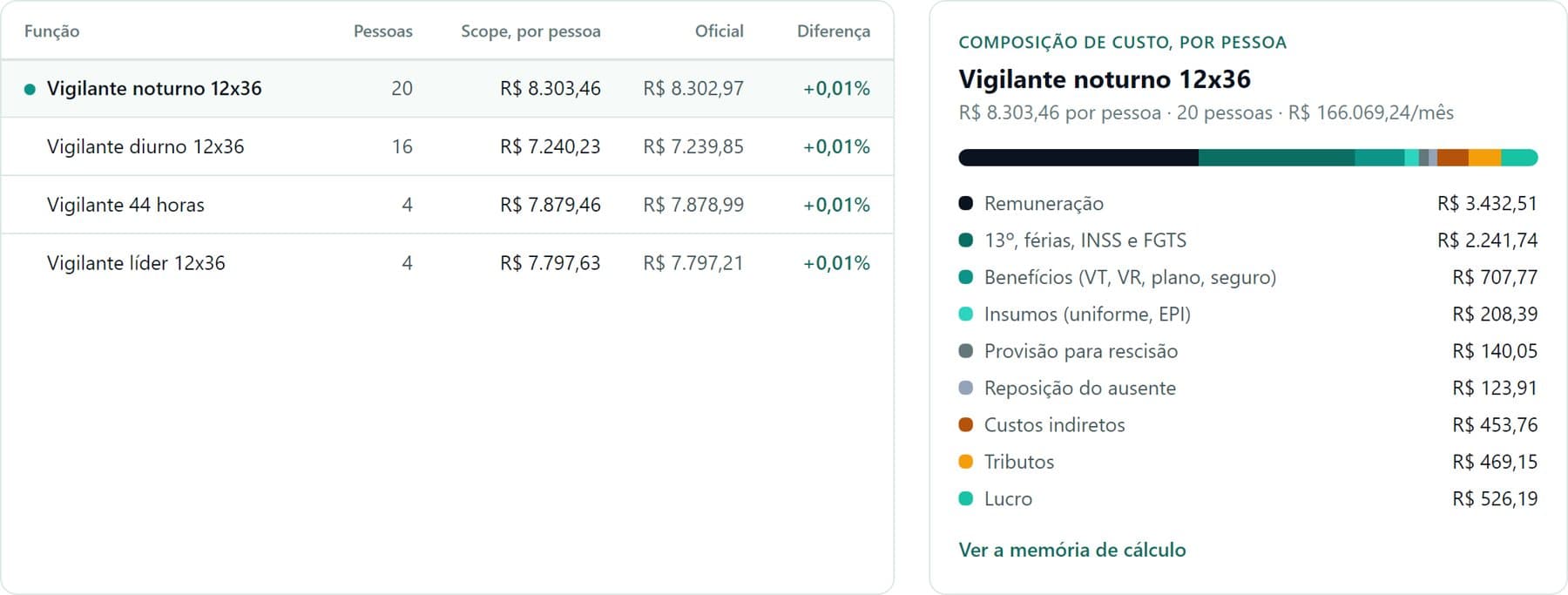
Task: Click the Lucro label
Action: click(x=1008, y=498)
